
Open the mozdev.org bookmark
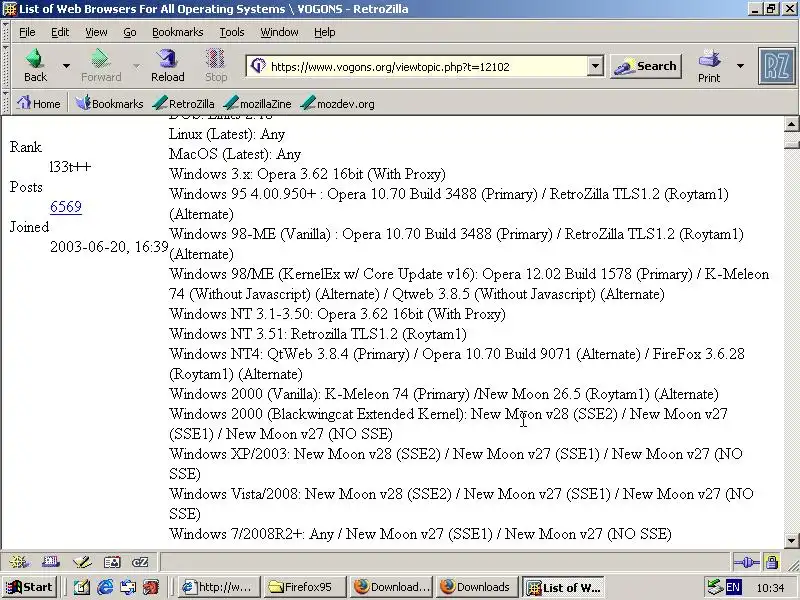[x=337, y=104]
